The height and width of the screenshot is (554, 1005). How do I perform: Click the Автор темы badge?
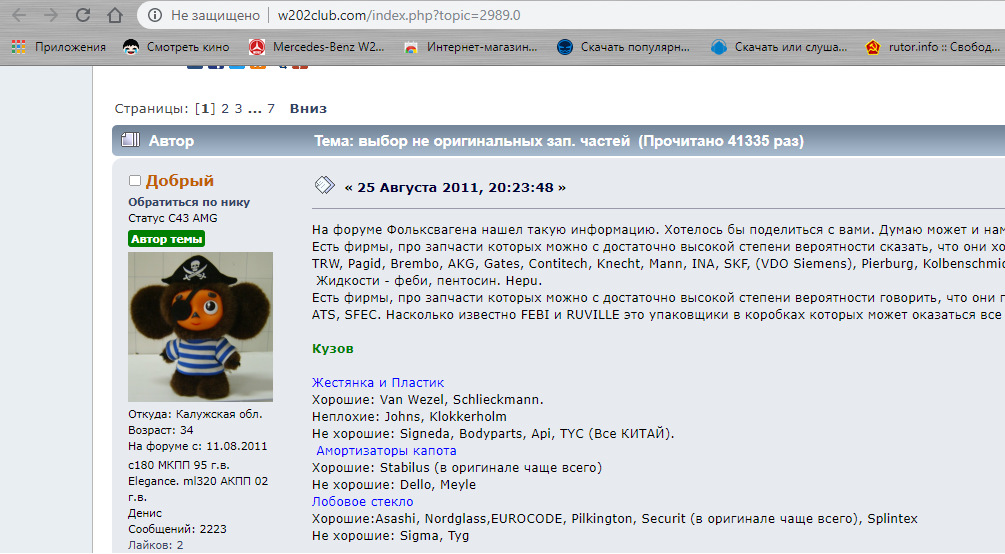pyautogui.click(x=167, y=239)
